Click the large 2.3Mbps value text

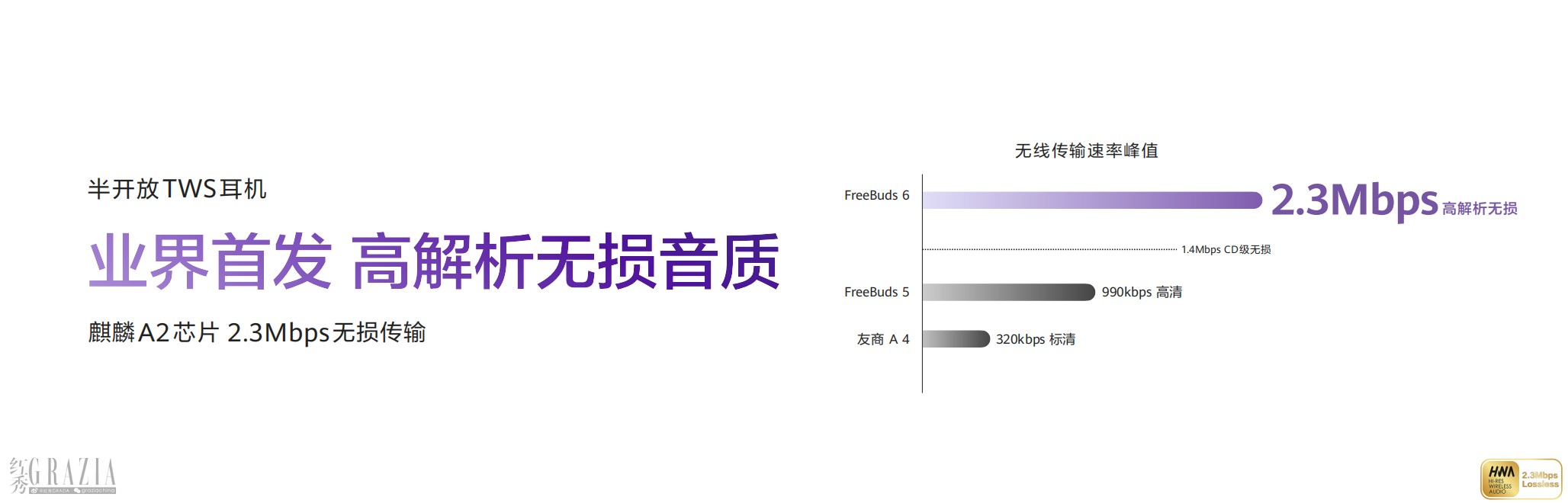1354,200
